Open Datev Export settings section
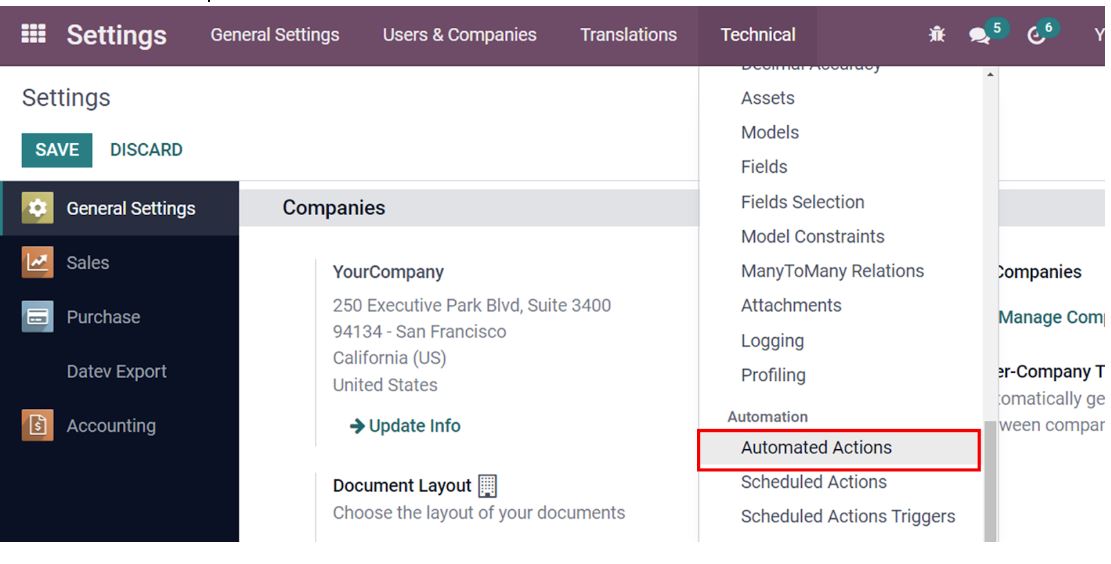 [116, 372]
